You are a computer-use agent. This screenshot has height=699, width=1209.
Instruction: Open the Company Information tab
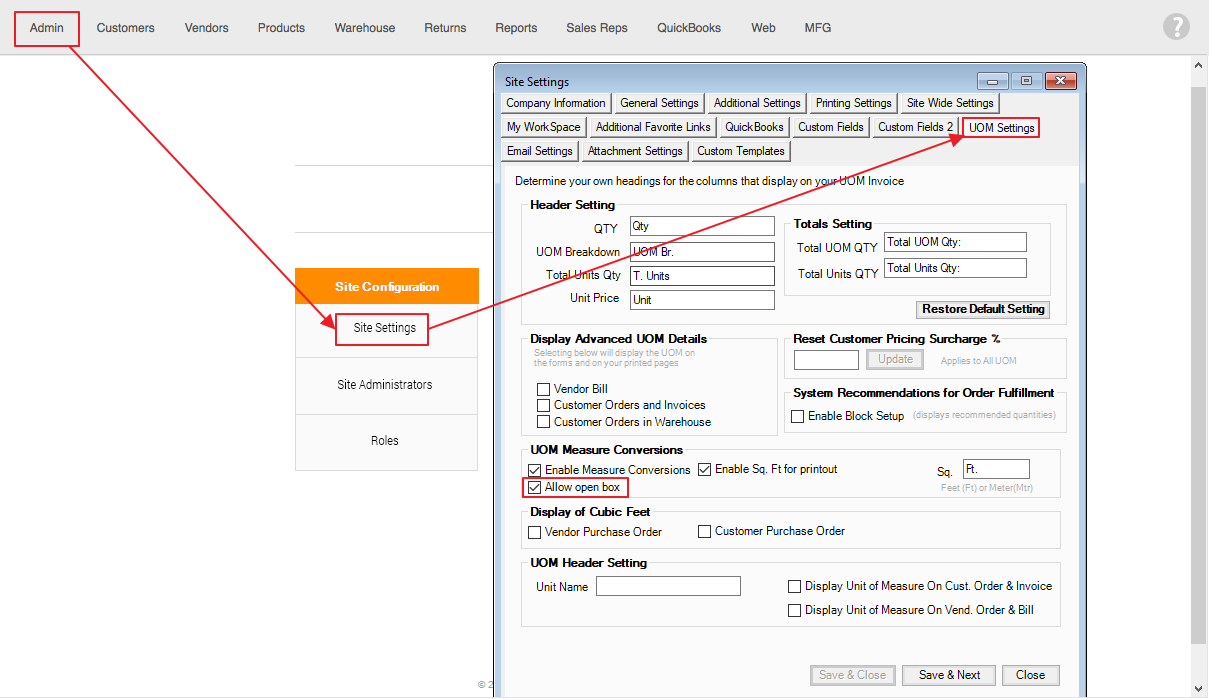(x=555, y=103)
